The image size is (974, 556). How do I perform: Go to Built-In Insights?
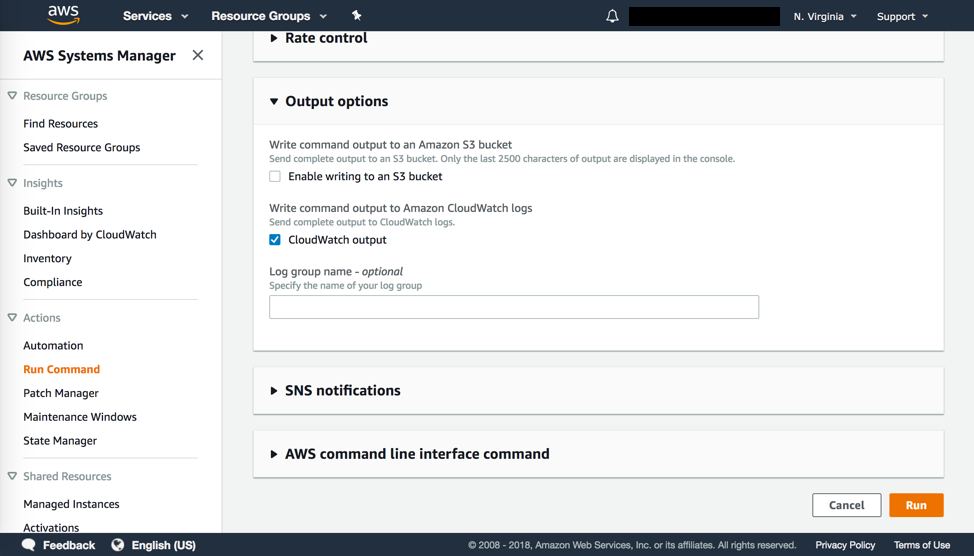tap(63, 211)
